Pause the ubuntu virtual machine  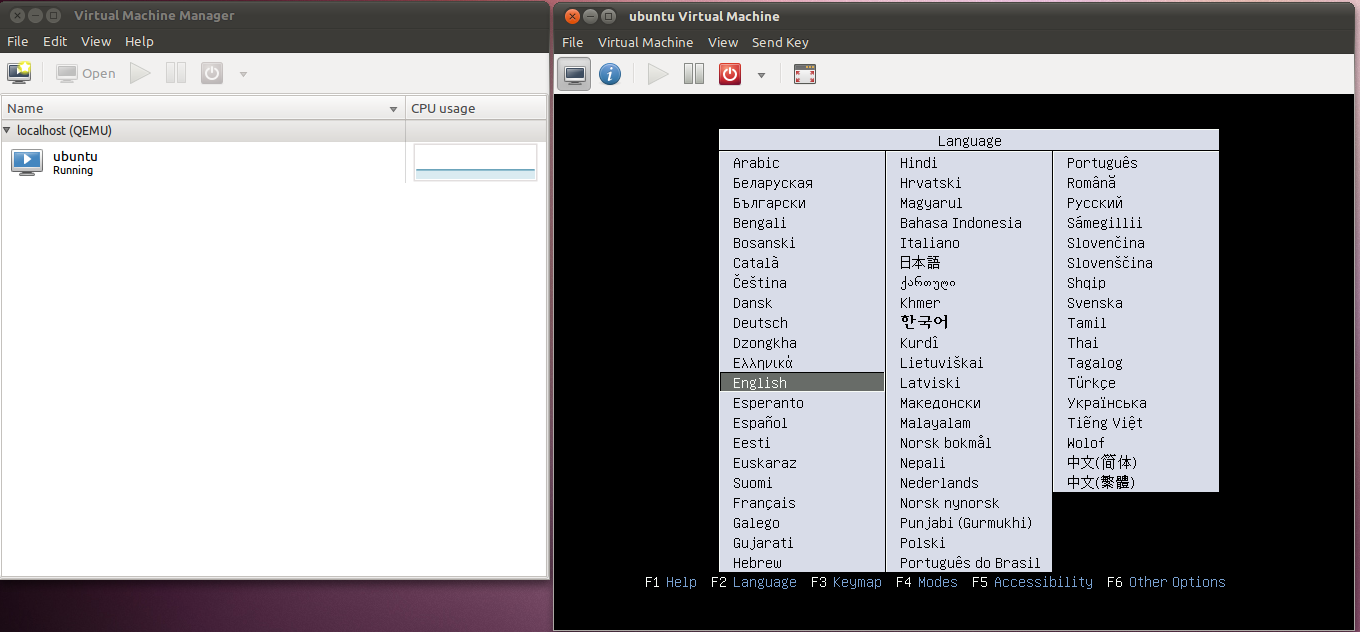(694, 74)
